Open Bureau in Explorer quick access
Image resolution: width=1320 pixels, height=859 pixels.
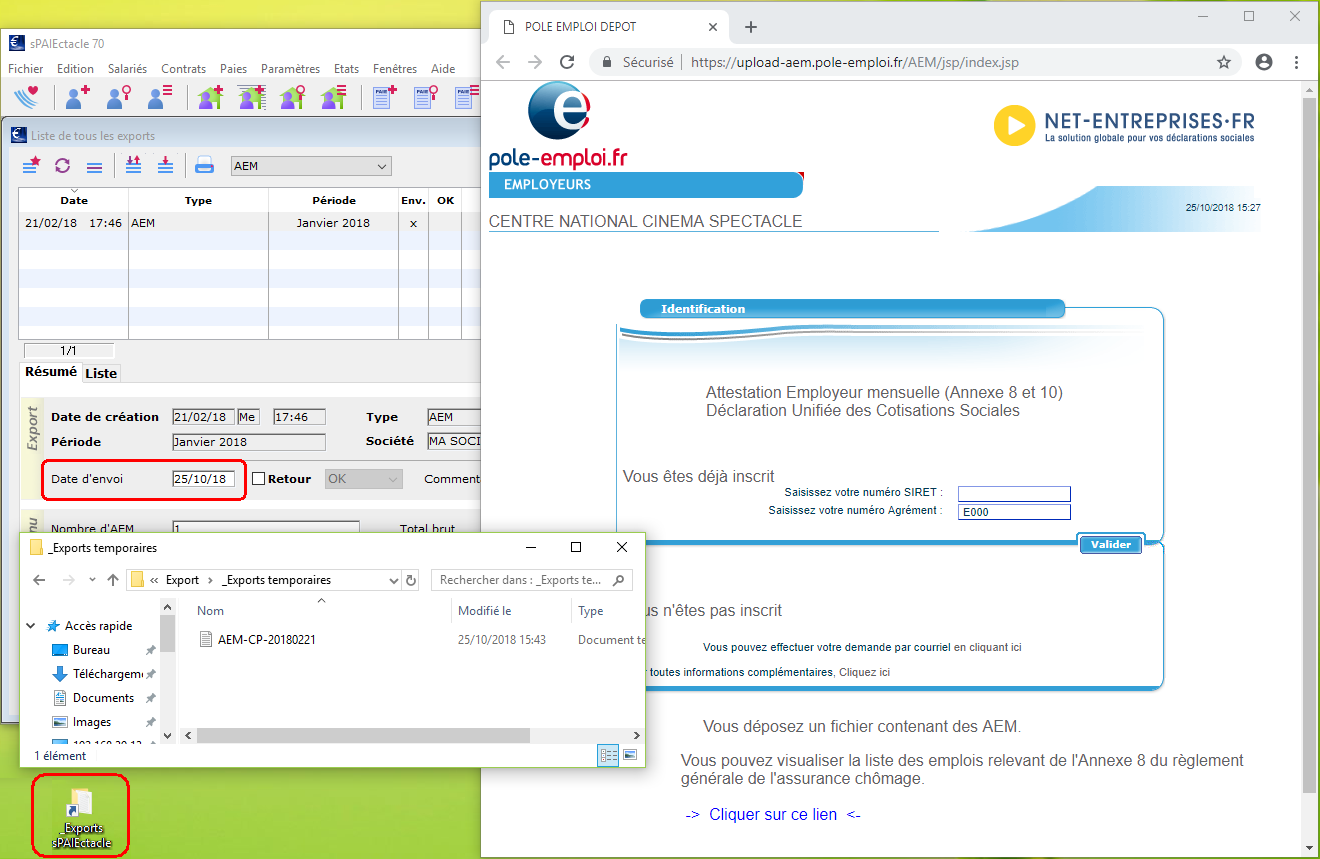tap(91, 650)
